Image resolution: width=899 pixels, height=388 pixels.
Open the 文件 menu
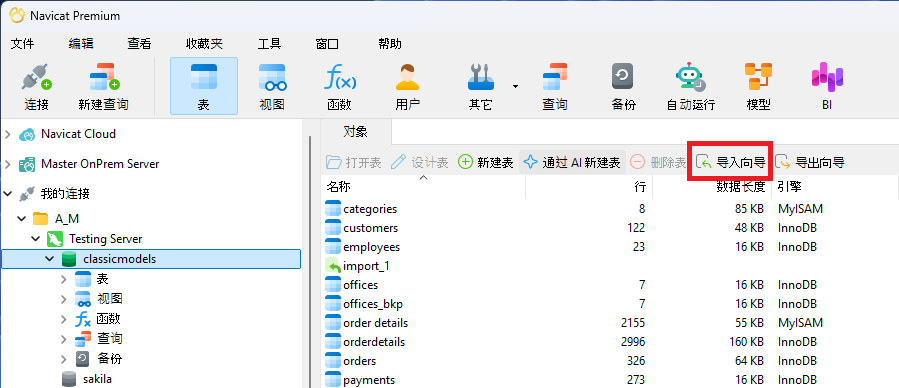coord(23,44)
